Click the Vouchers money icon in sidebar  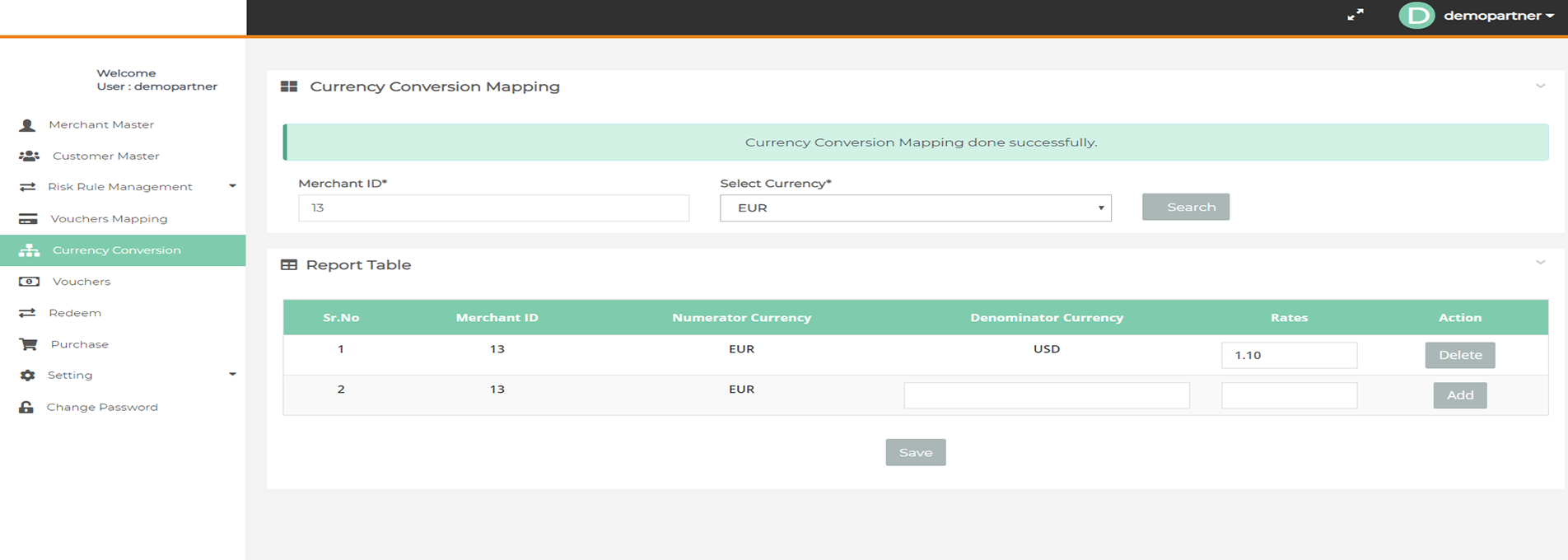pyautogui.click(x=29, y=282)
